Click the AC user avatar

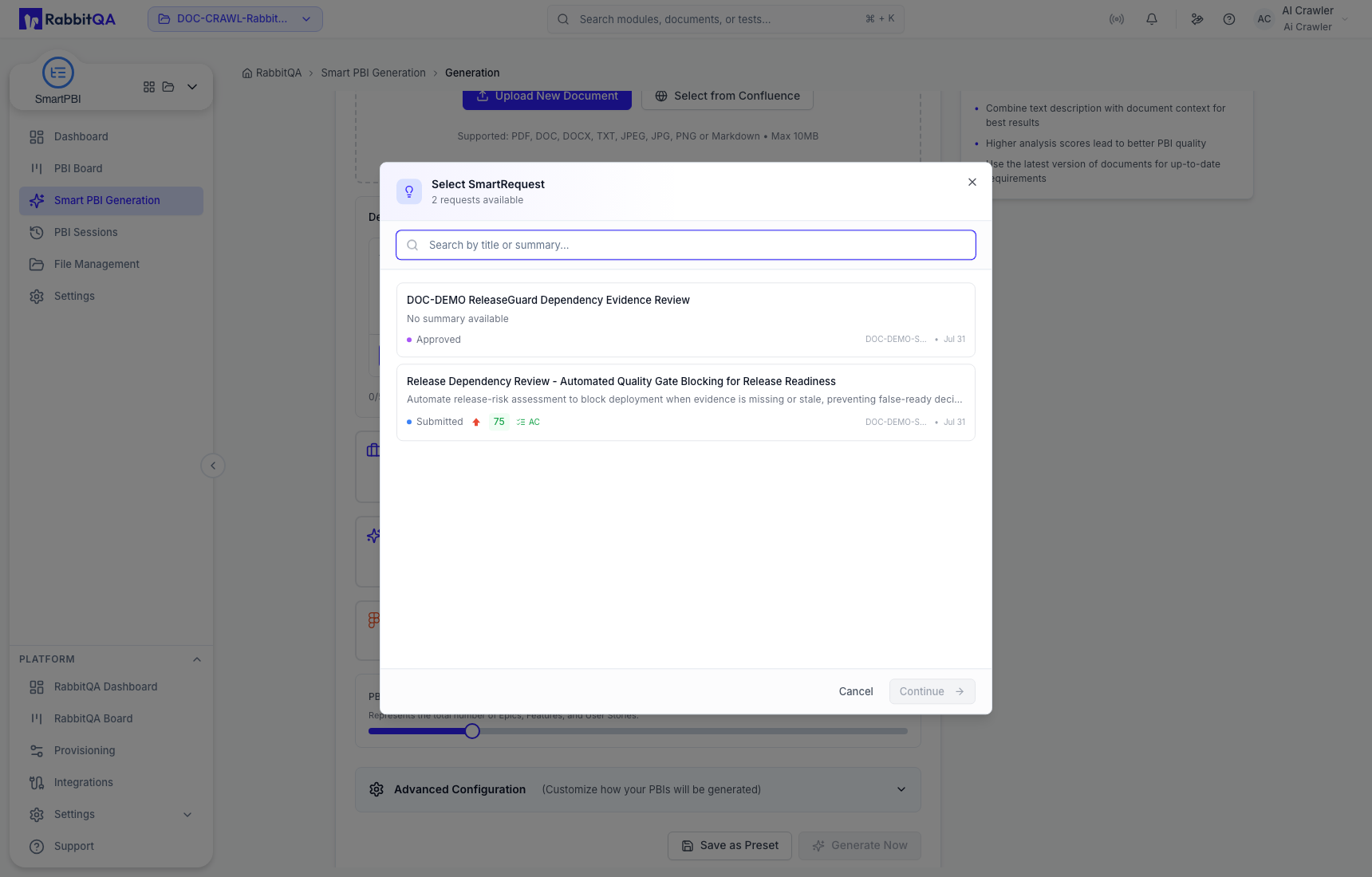1264,19
